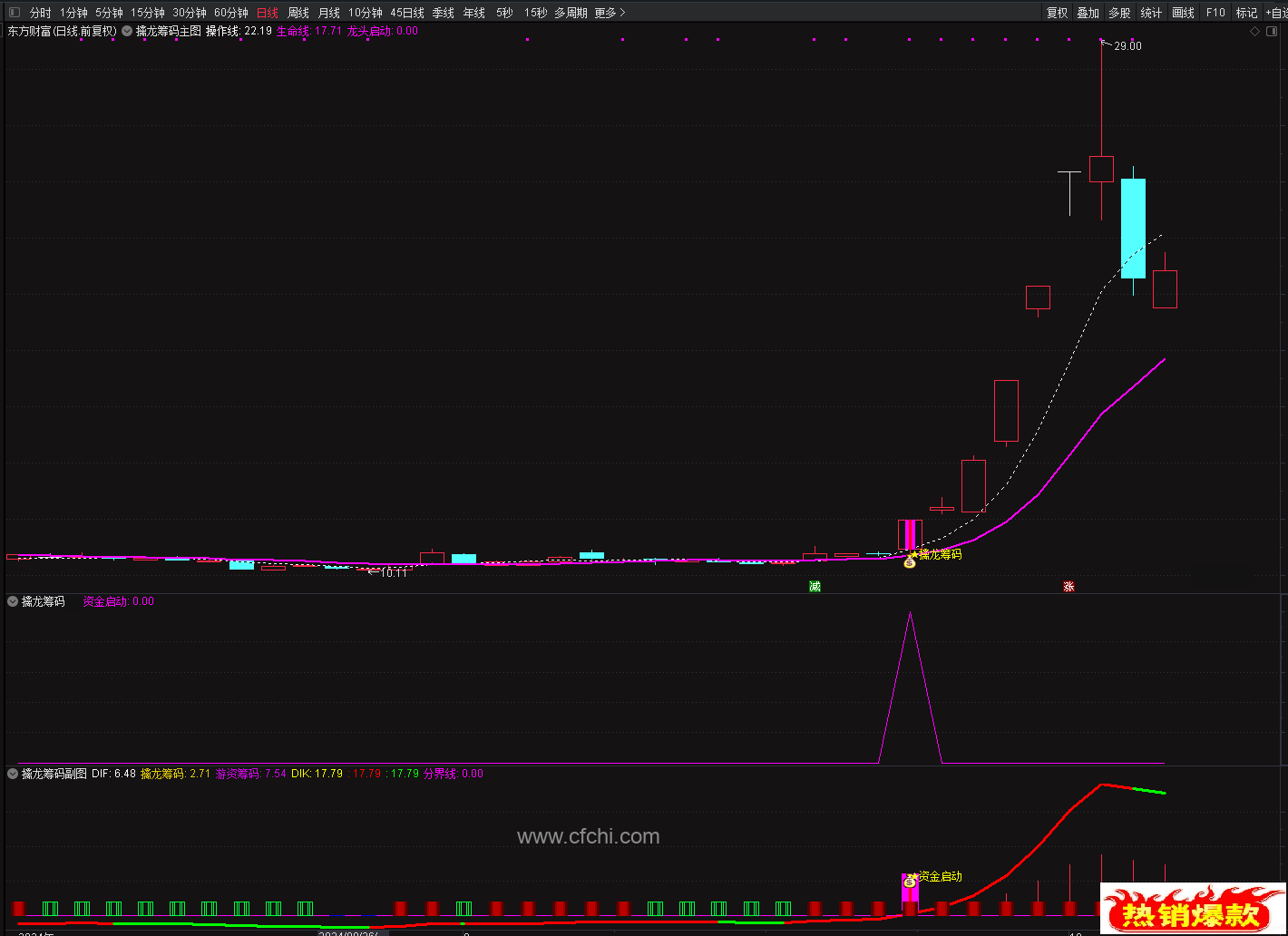Click the large cyan candlestick near the peak
Image resolution: width=1288 pixels, height=936 pixels.
pos(1133,228)
